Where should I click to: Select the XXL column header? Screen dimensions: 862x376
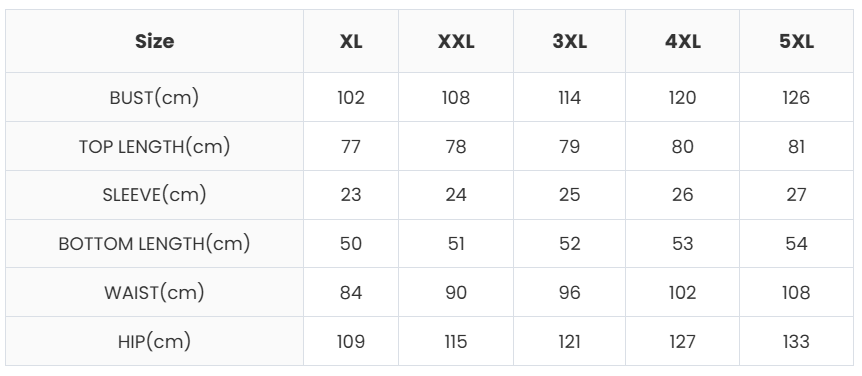click(x=456, y=41)
